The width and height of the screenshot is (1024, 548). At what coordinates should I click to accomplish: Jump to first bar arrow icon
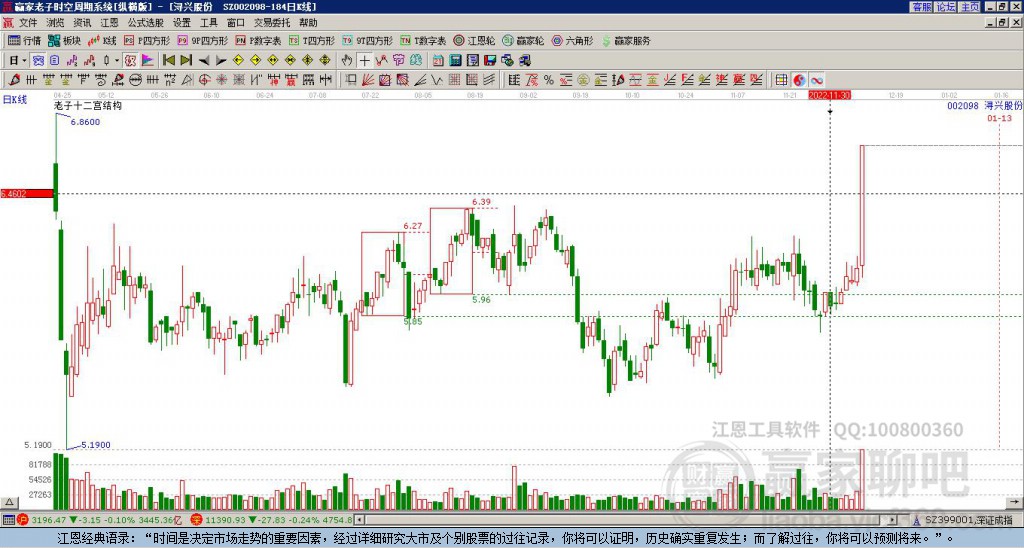click(x=169, y=60)
